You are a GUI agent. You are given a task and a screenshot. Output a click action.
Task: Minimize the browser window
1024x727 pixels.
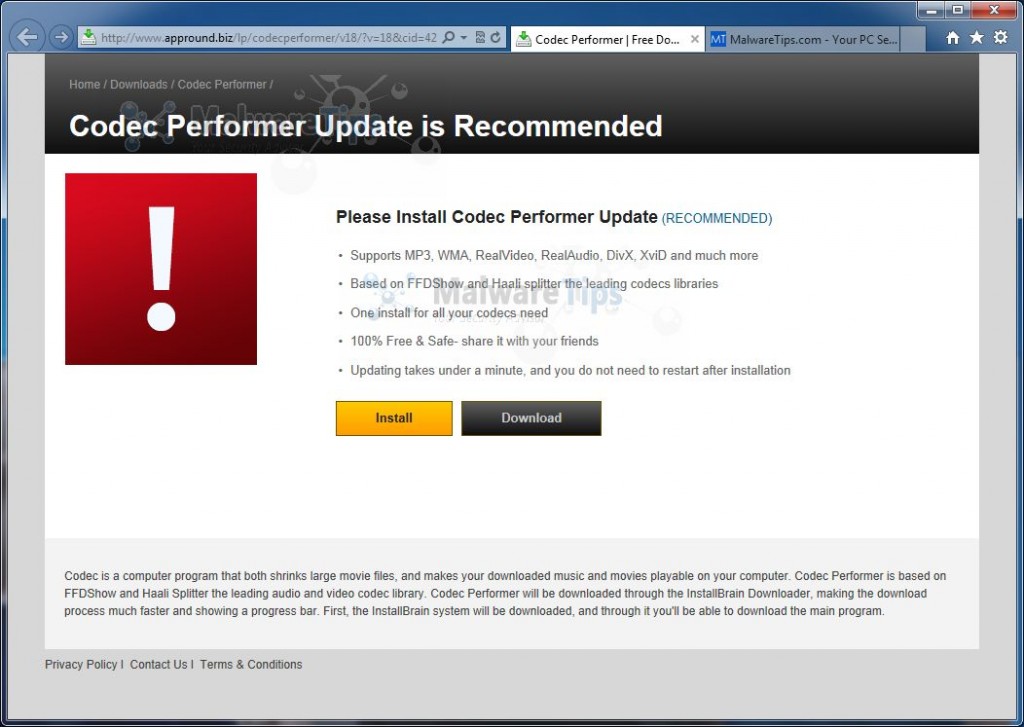click(931, 10)
